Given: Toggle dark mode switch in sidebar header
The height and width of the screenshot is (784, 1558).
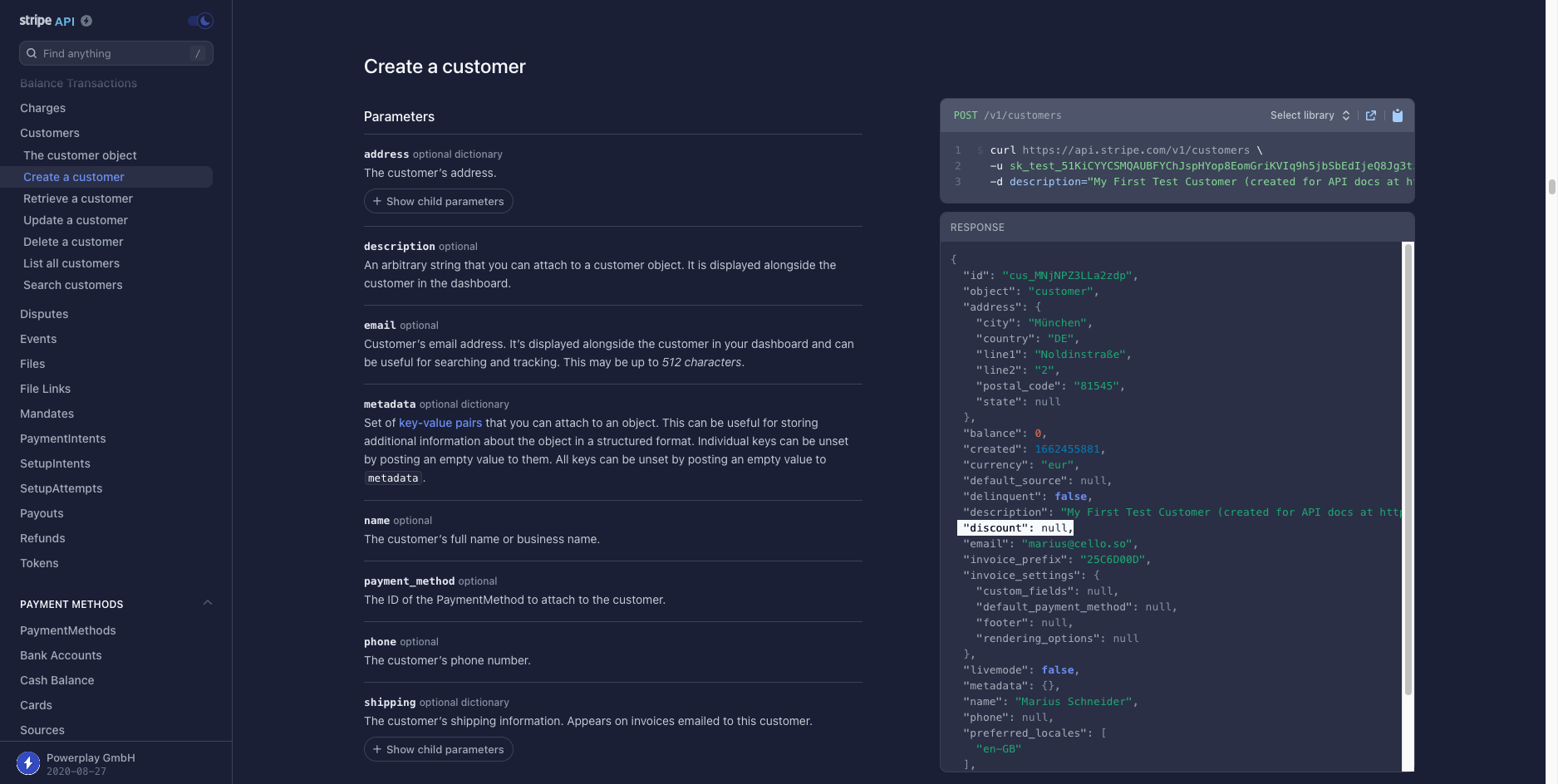Looking at the screenshot, I should [200, 21].
